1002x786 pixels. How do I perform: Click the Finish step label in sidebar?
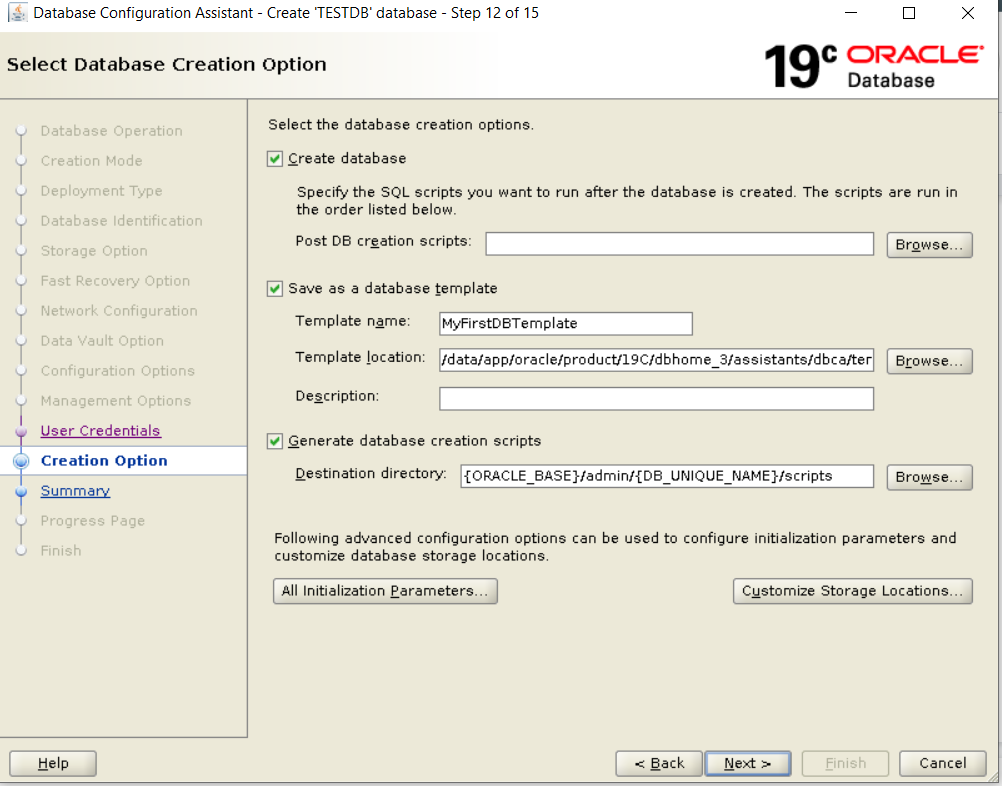(61, 551)
